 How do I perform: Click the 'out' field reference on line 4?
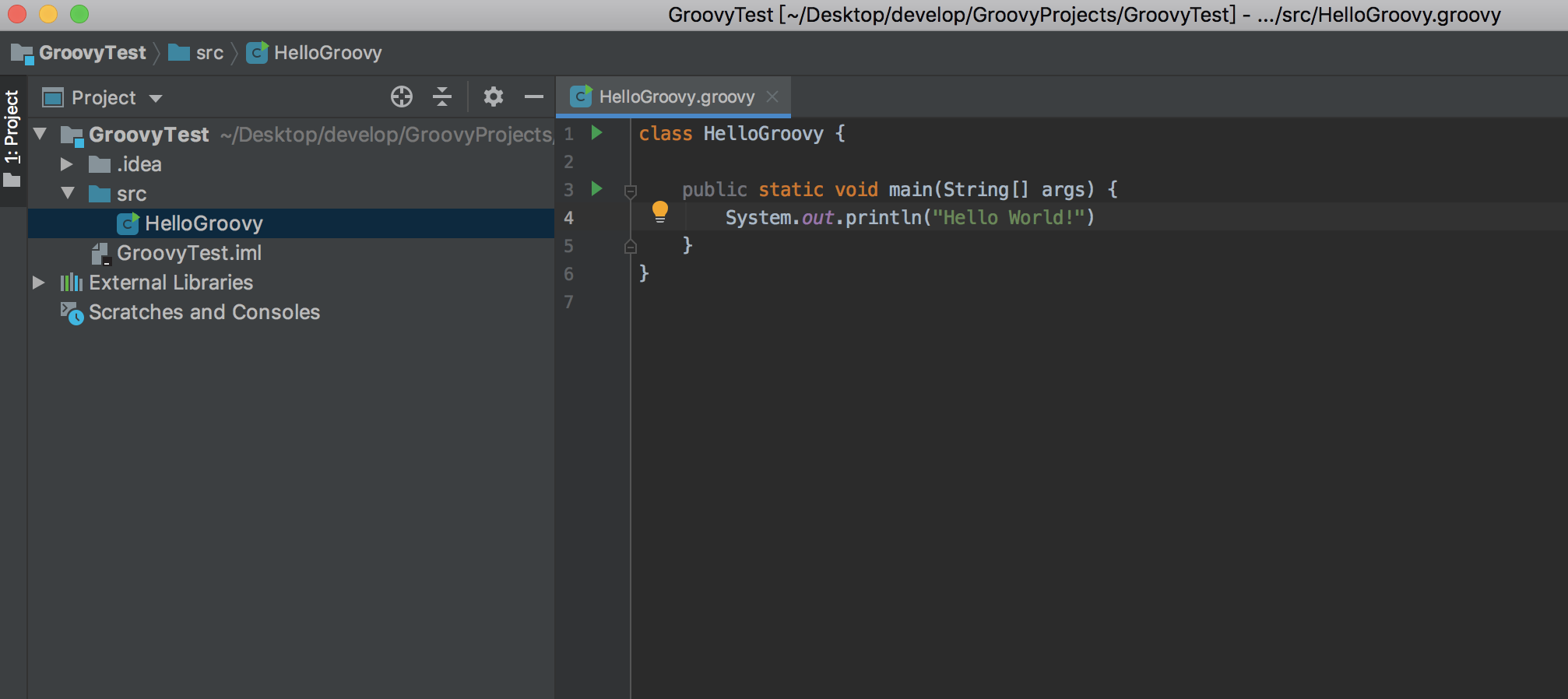817,217
